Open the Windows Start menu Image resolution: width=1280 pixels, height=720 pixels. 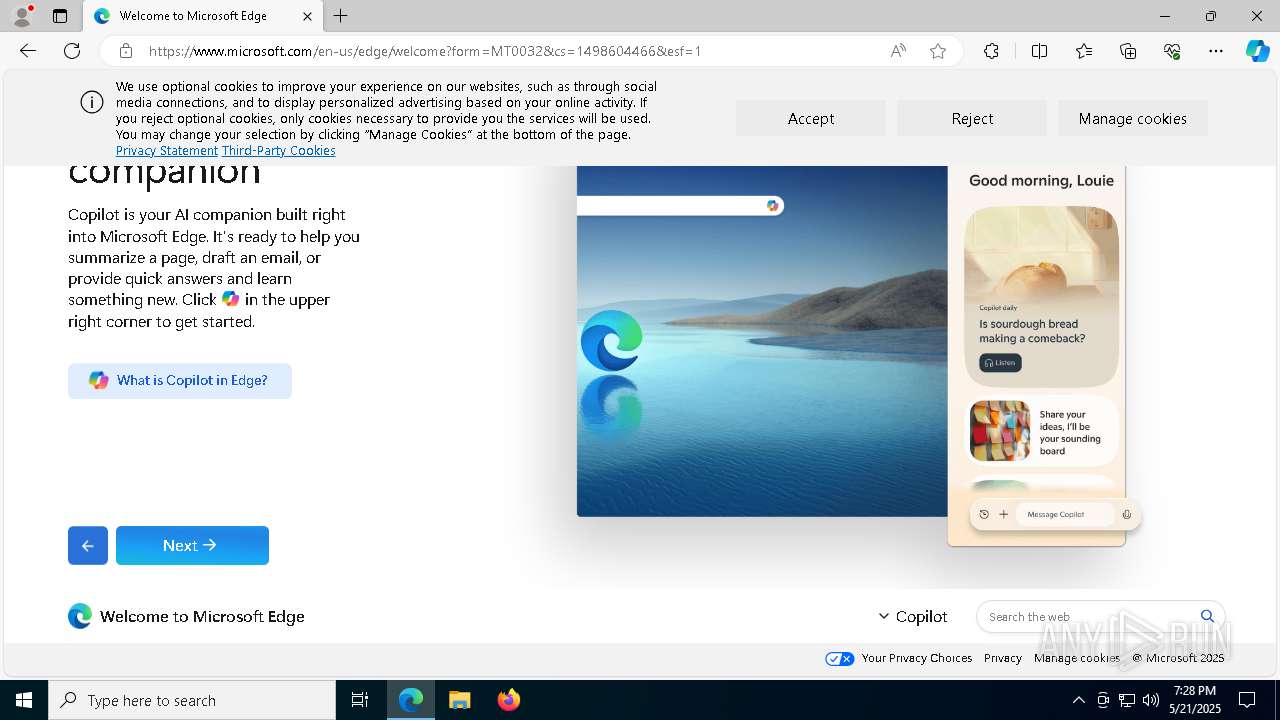pos(24,700)
